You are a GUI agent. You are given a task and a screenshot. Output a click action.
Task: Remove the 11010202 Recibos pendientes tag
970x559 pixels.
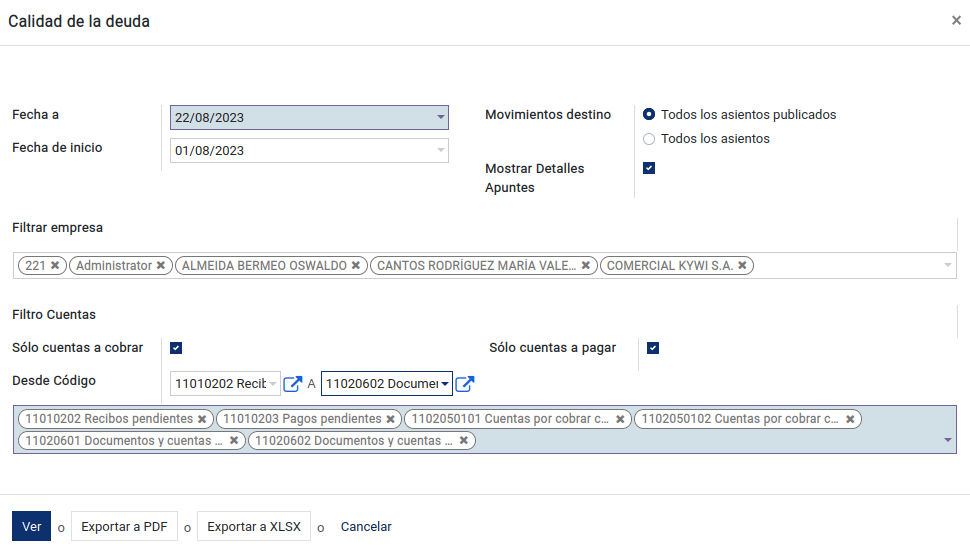(x=202, y=419)
